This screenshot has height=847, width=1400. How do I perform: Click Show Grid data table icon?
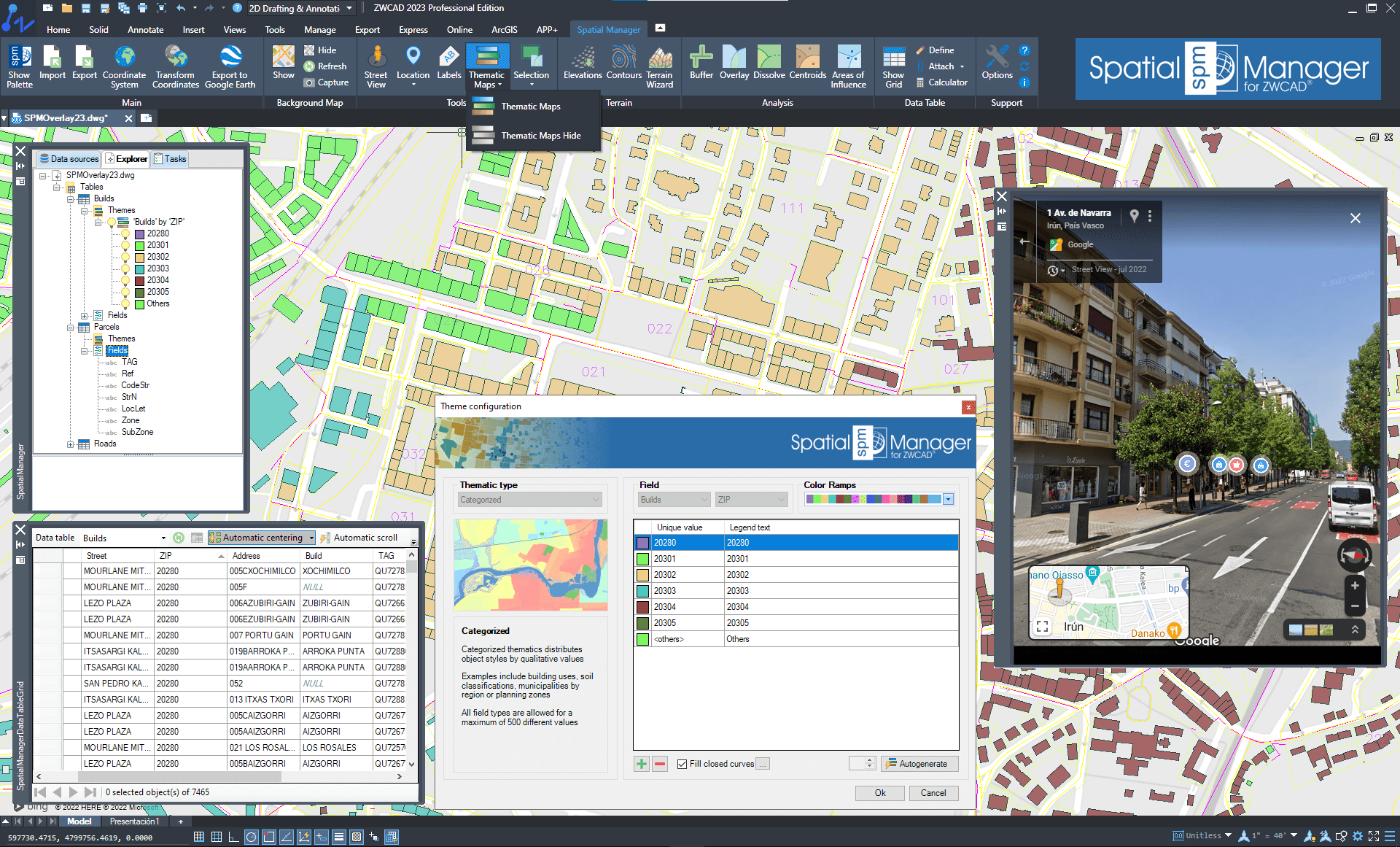[x=893, y=66]
